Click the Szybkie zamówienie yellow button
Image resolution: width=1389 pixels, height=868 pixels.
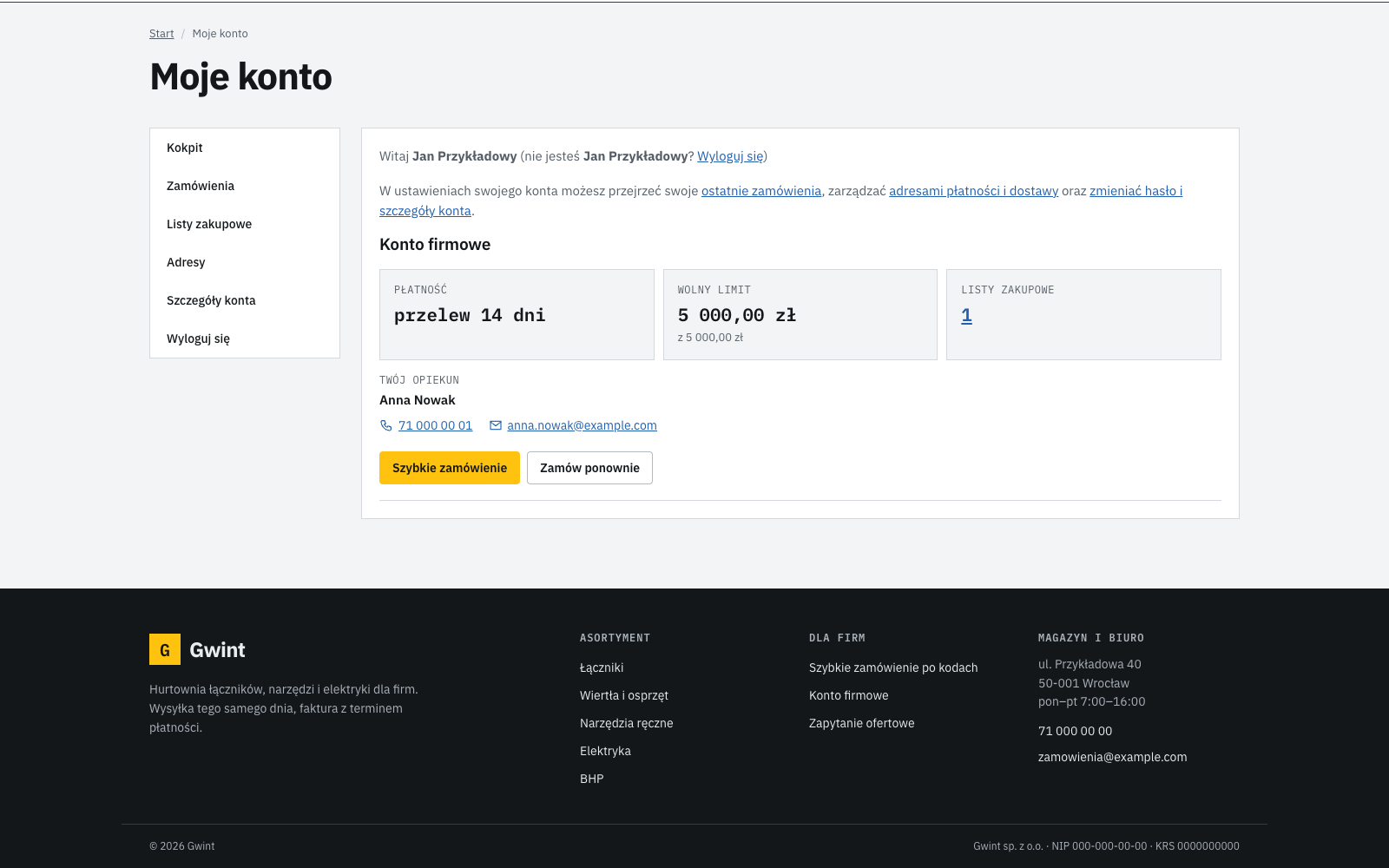coord(450,468)
